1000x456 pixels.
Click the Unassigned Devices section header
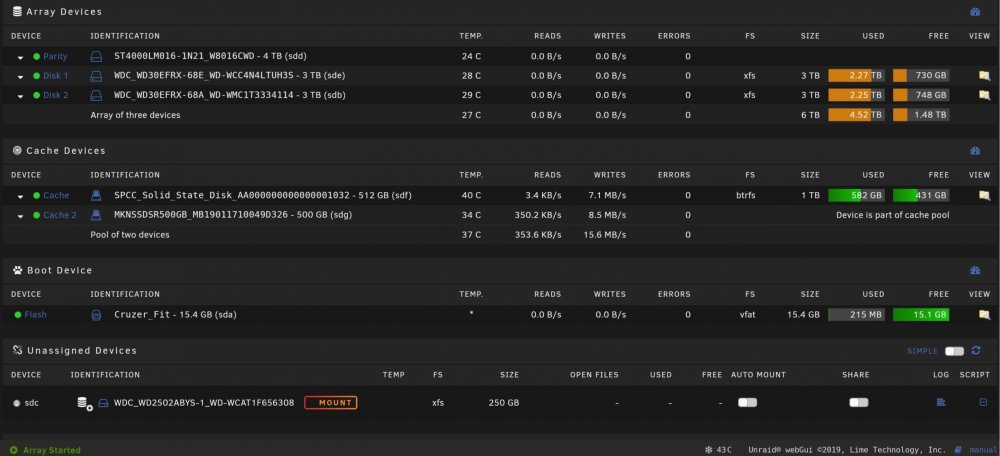click(82, 351)
